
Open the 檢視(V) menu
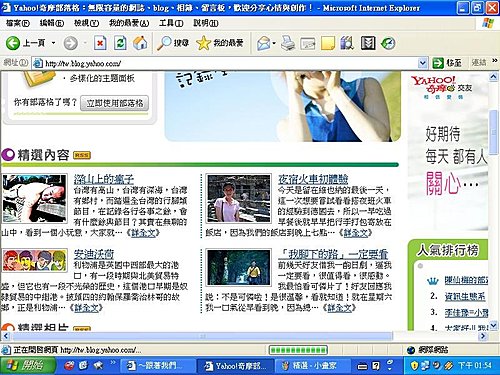point(86,23)
